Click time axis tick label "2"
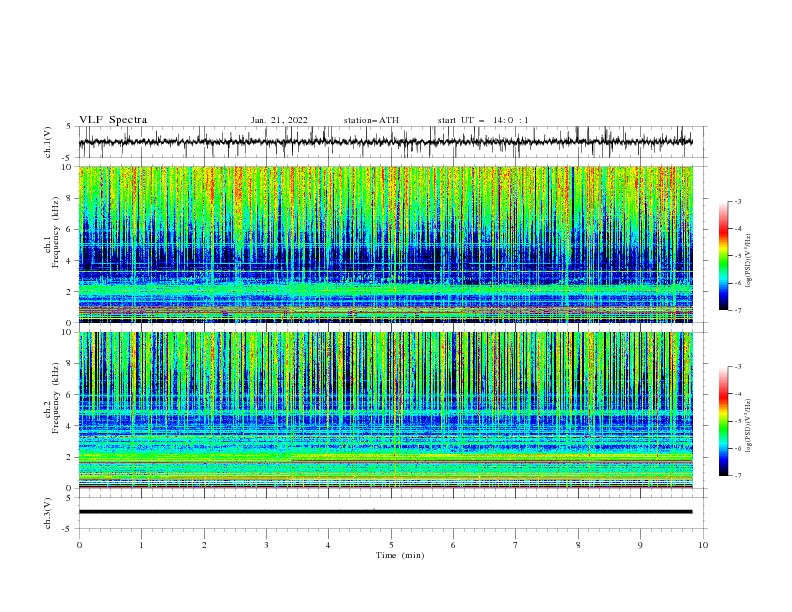792x612 pixels. click(x=204, y=545)
